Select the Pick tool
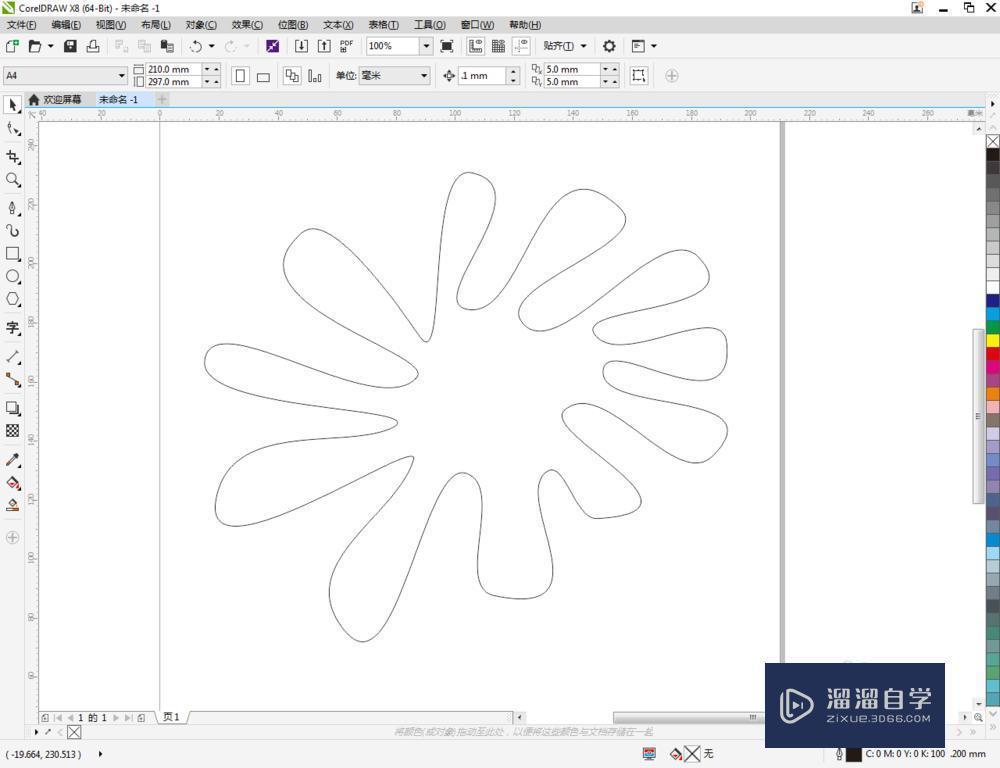The height and width of the screenshot is (768, 1000). coord(13,104)
